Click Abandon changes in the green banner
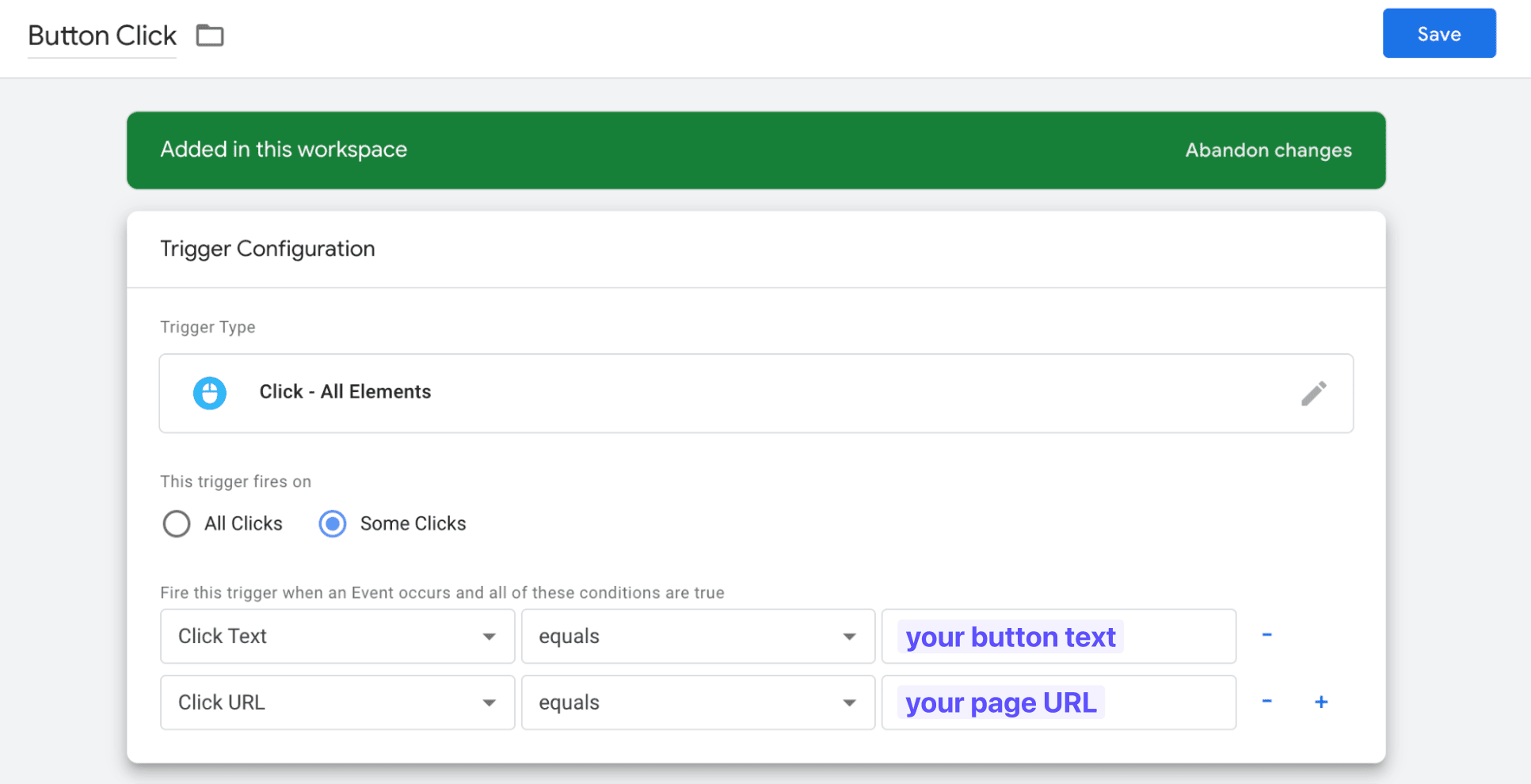1531x784 pixels. click(1268, 150)
